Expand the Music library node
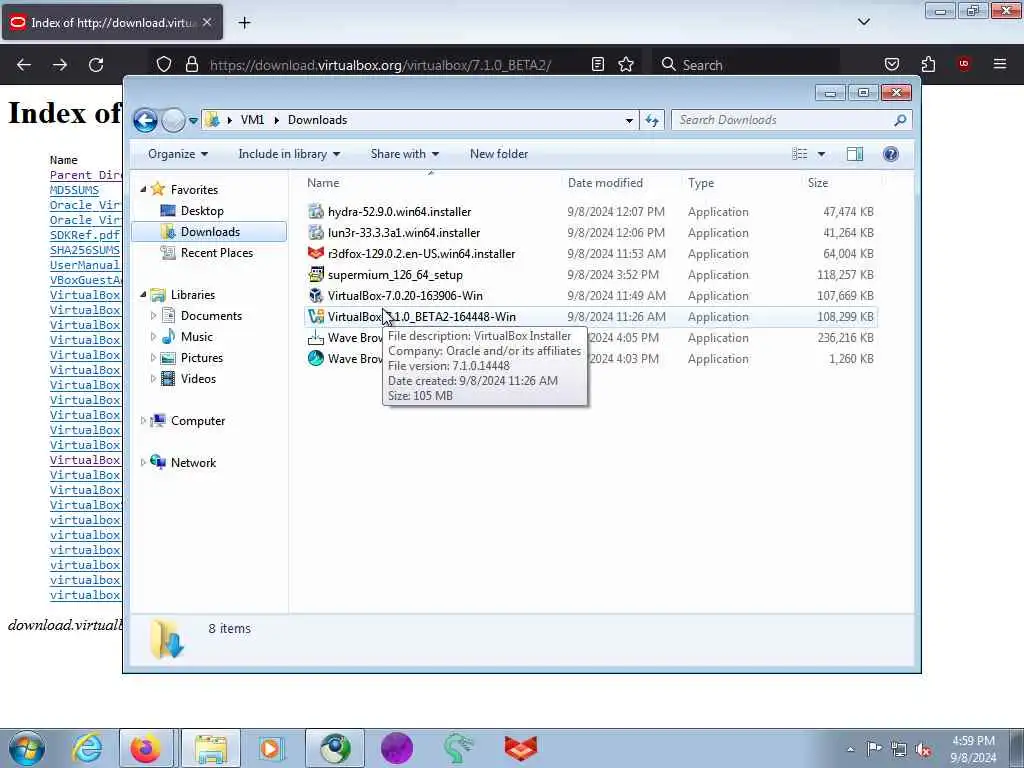Image resolution: width=1024 pixels, height=768 pixels. [x=153, y=337]
